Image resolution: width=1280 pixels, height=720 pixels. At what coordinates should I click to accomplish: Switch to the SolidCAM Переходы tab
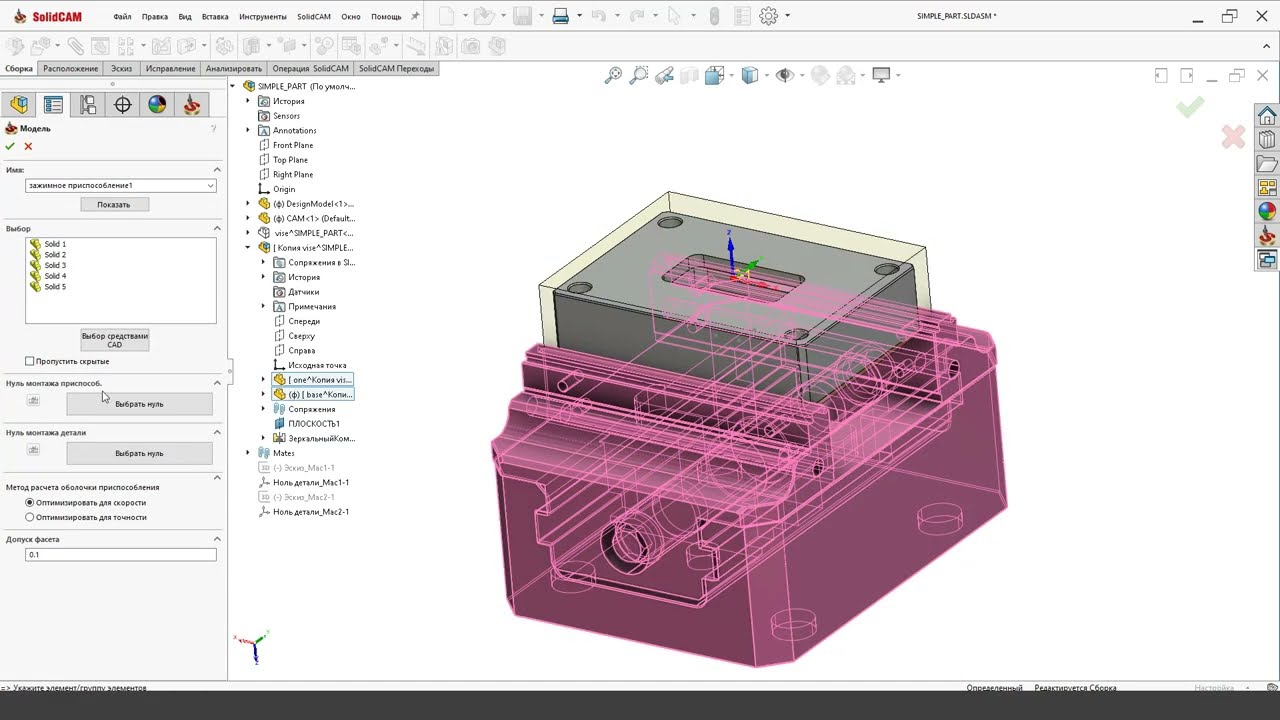click(x=397, y=69)
